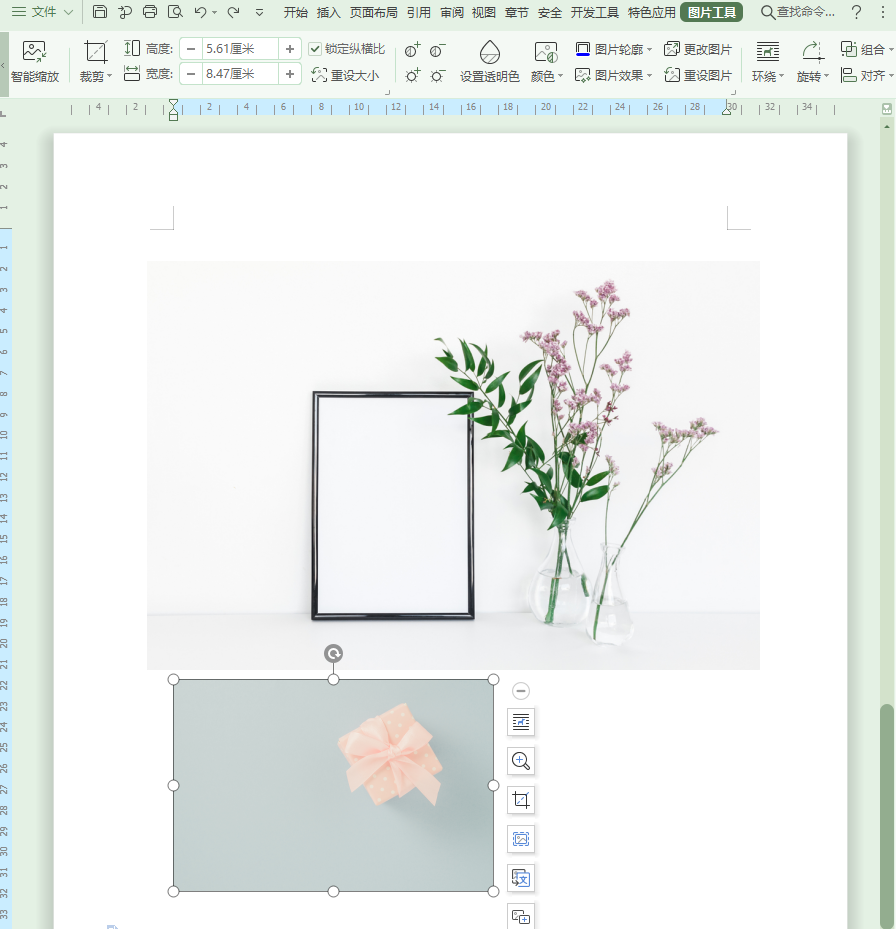896x929 pixels.
Task: Decrease height with minus stepper
Action: point(191,49)
